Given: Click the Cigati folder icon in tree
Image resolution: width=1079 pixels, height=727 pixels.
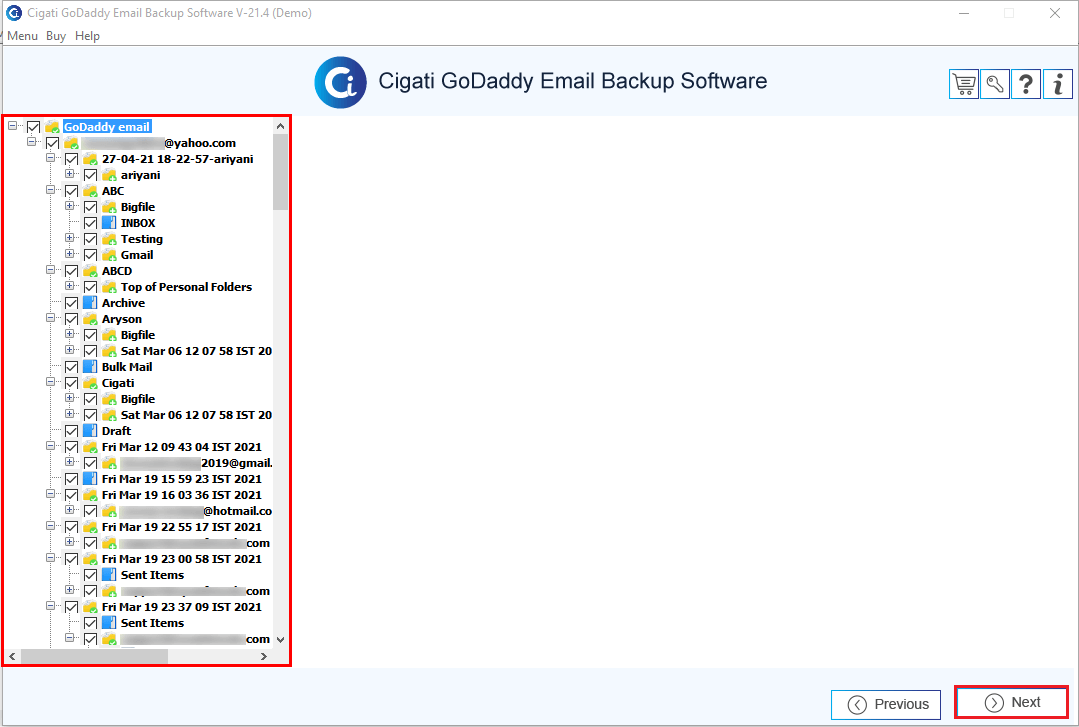Looking at the screenshot, I should pos(90,383).
